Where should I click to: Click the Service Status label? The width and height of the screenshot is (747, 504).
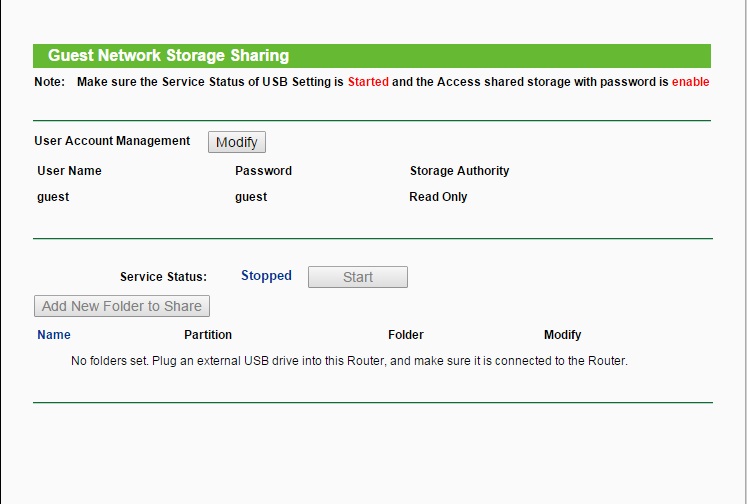163,277
